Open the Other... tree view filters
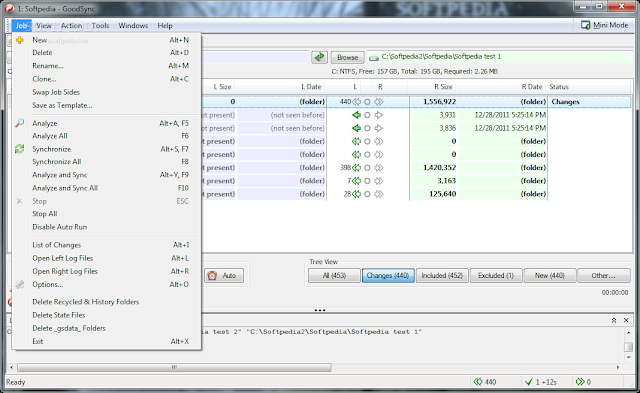This screenshot has width=640, height=393. 603,275
